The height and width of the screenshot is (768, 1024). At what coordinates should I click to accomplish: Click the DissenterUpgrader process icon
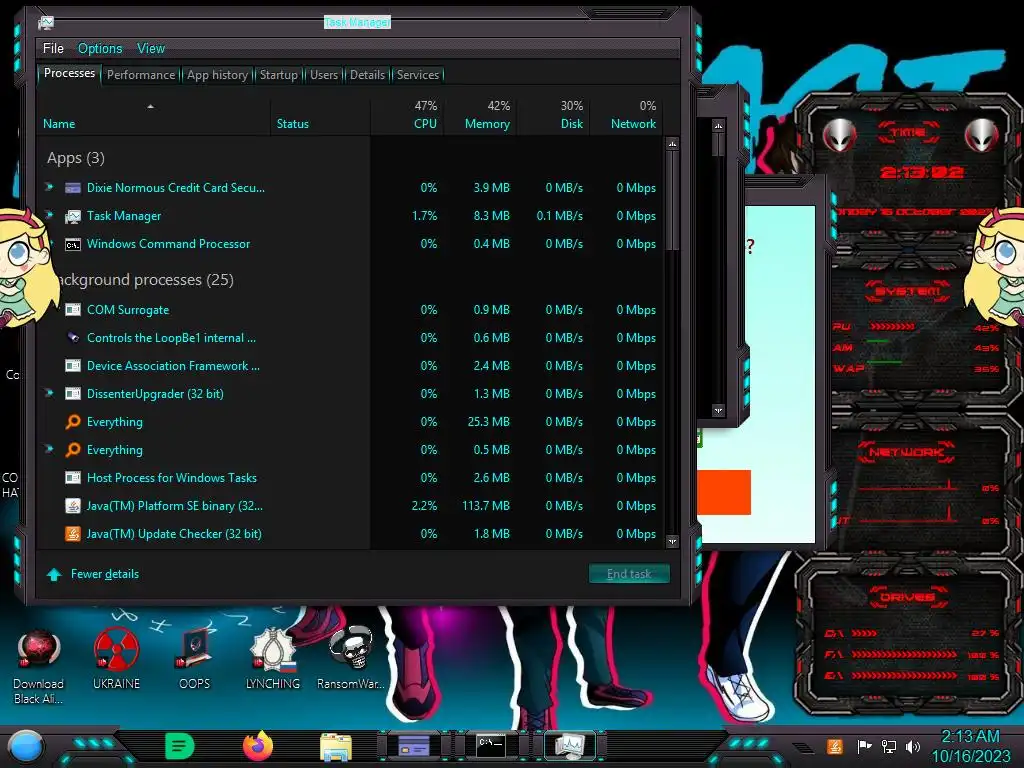coord(72,394)
